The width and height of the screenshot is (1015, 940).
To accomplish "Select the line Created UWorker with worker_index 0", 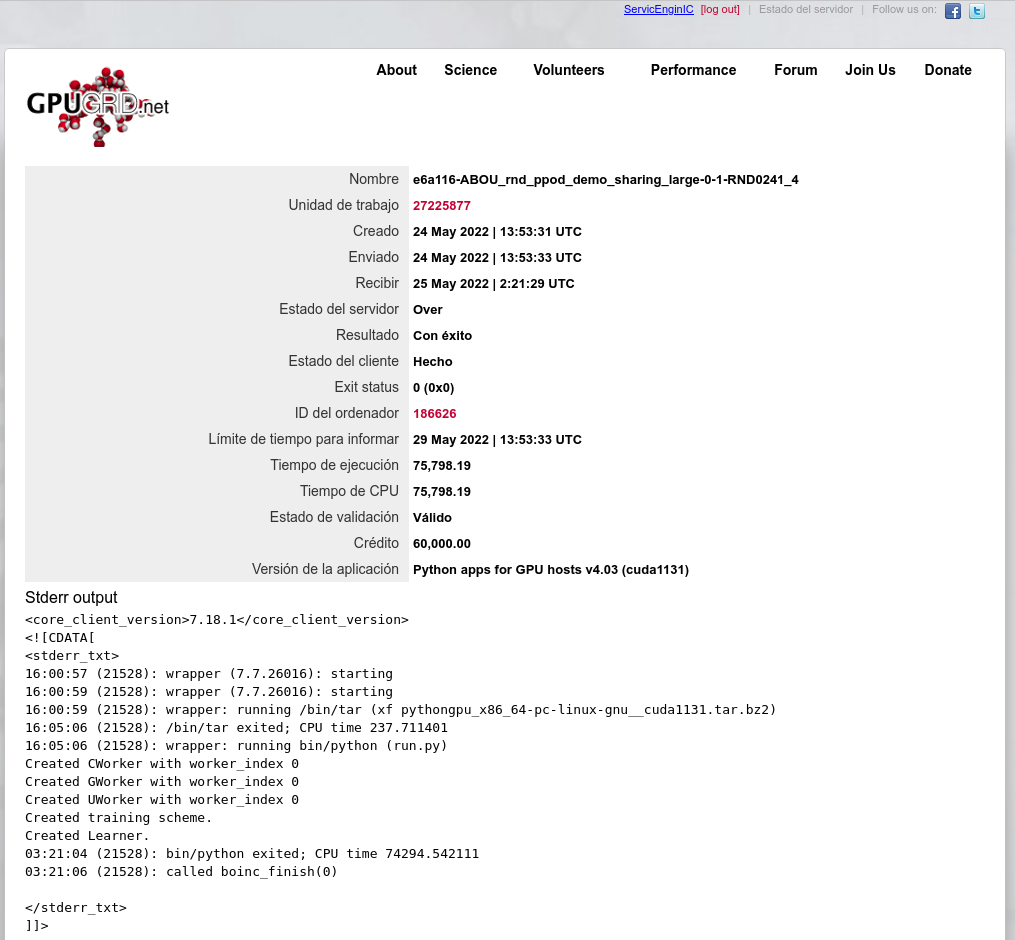I will click(x=162, y=800).
